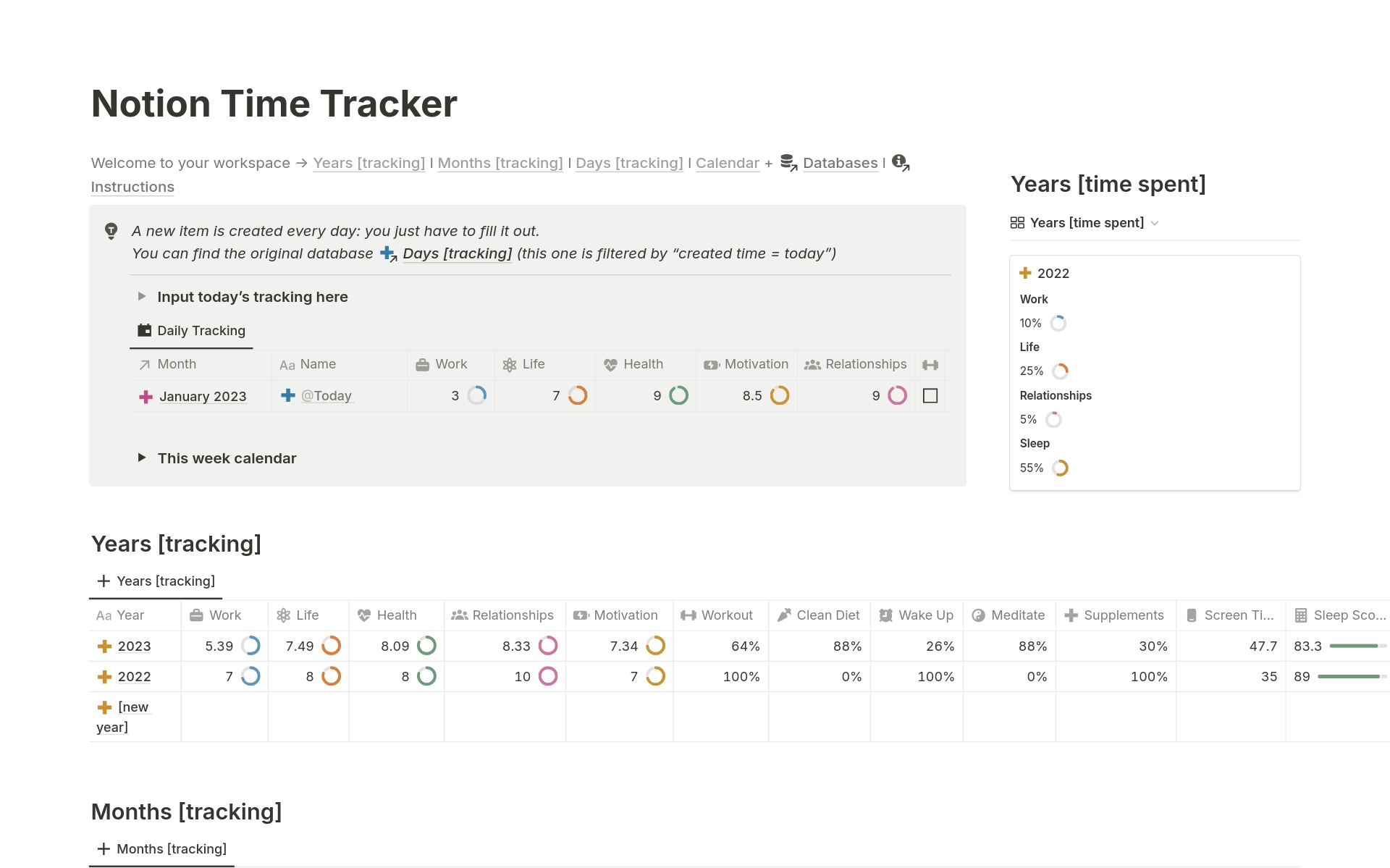This screenshot has width=1390, height=868.
Task: Open the Days [tracking] link in welcome line
Action: click(x=629, y=163)
